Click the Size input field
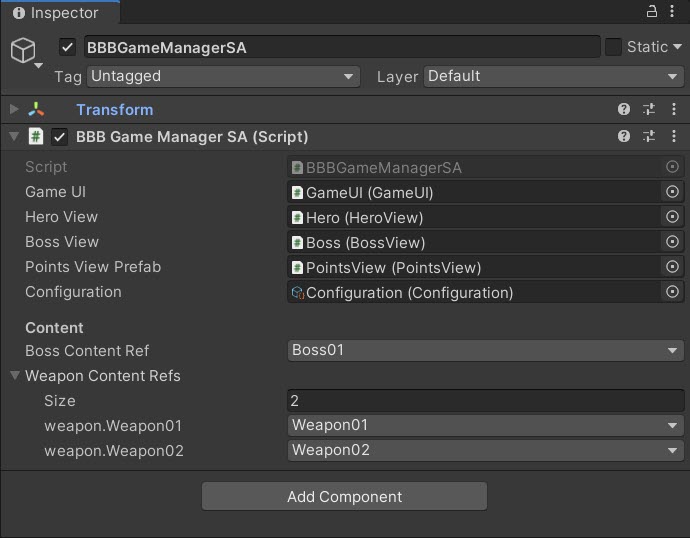 (485, 401)
